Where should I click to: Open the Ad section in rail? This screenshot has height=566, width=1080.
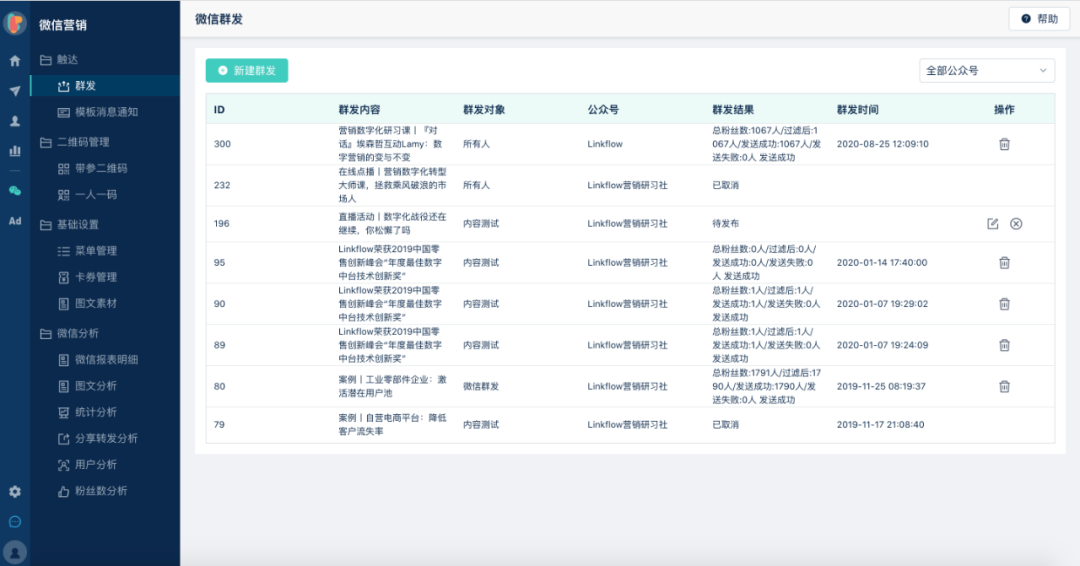click(x=14, y=221)
